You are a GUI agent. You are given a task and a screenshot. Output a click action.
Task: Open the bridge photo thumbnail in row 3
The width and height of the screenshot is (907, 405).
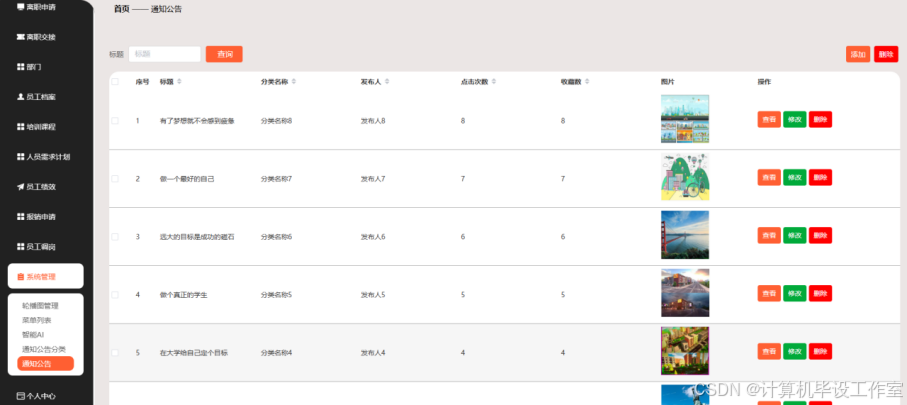(685, 235)
